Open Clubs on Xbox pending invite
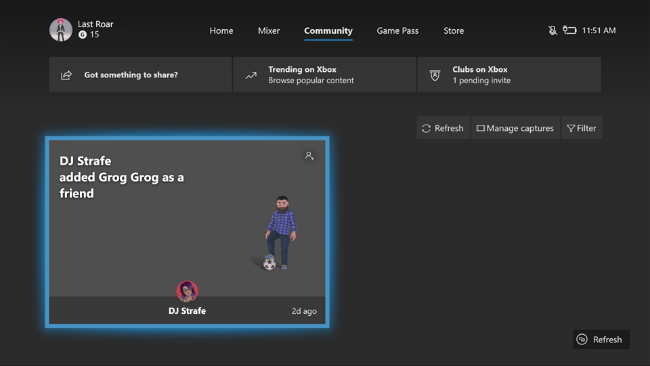650x366 pixels. [x=509, y=75]
